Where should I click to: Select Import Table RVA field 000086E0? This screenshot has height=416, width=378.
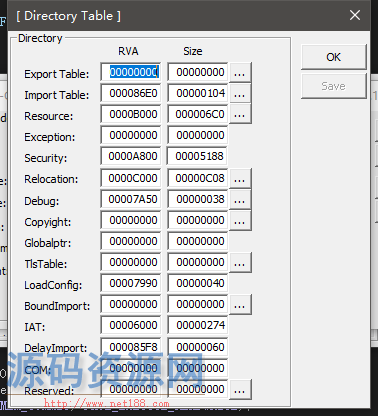pyautogui.click(x=131, y=93)
